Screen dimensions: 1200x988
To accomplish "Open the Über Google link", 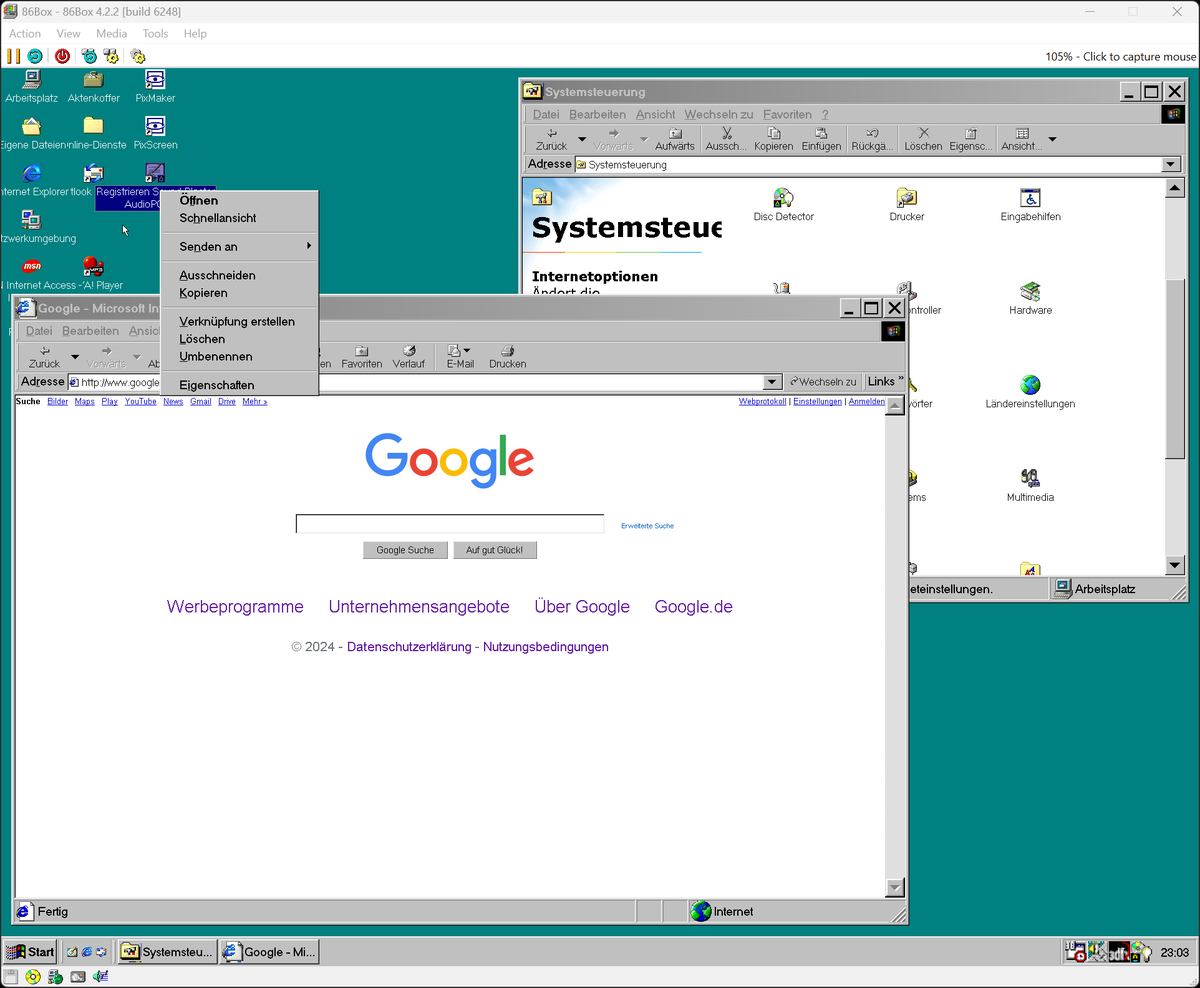I will [582, 607].
